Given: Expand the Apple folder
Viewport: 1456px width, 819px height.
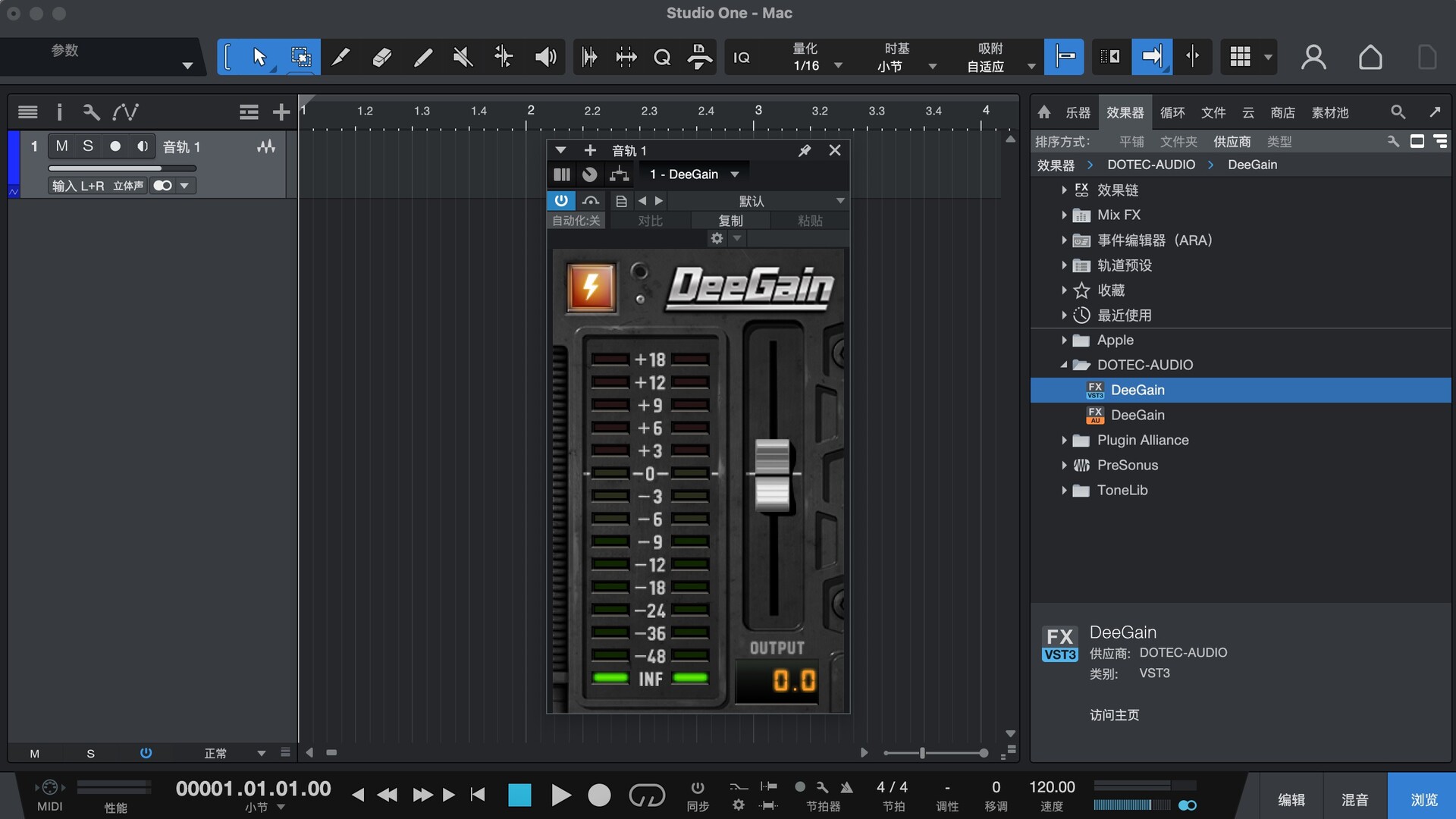Looking at the screenshot, I should 1064,340.
